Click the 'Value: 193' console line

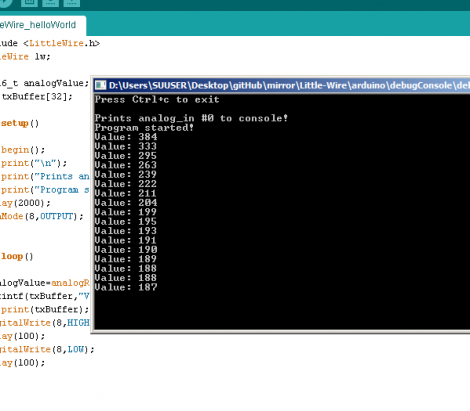point(126,231)
